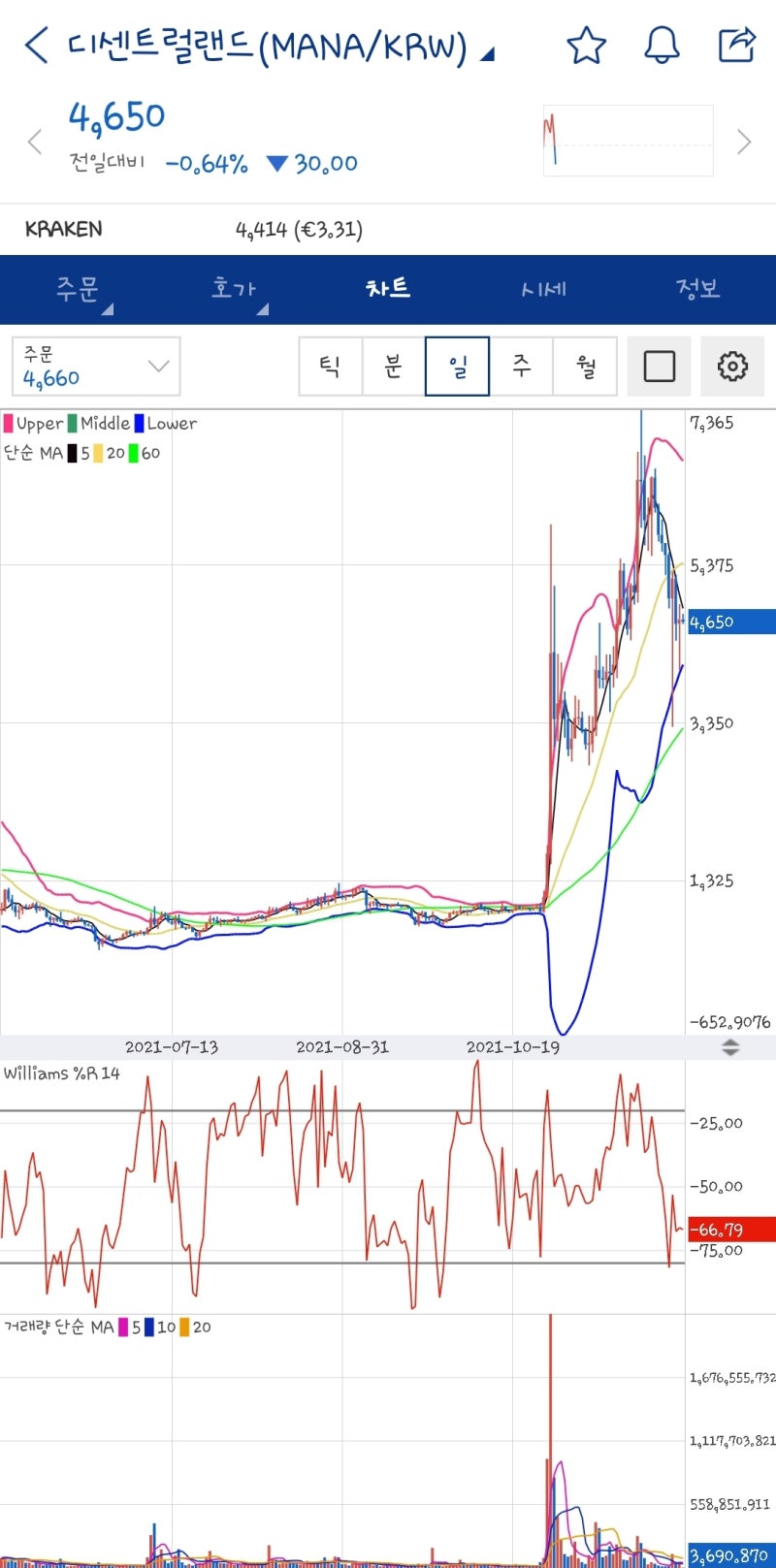776x1568 pixels.
Task: Go back using the top-left arrow
Action: click(36, 46)
